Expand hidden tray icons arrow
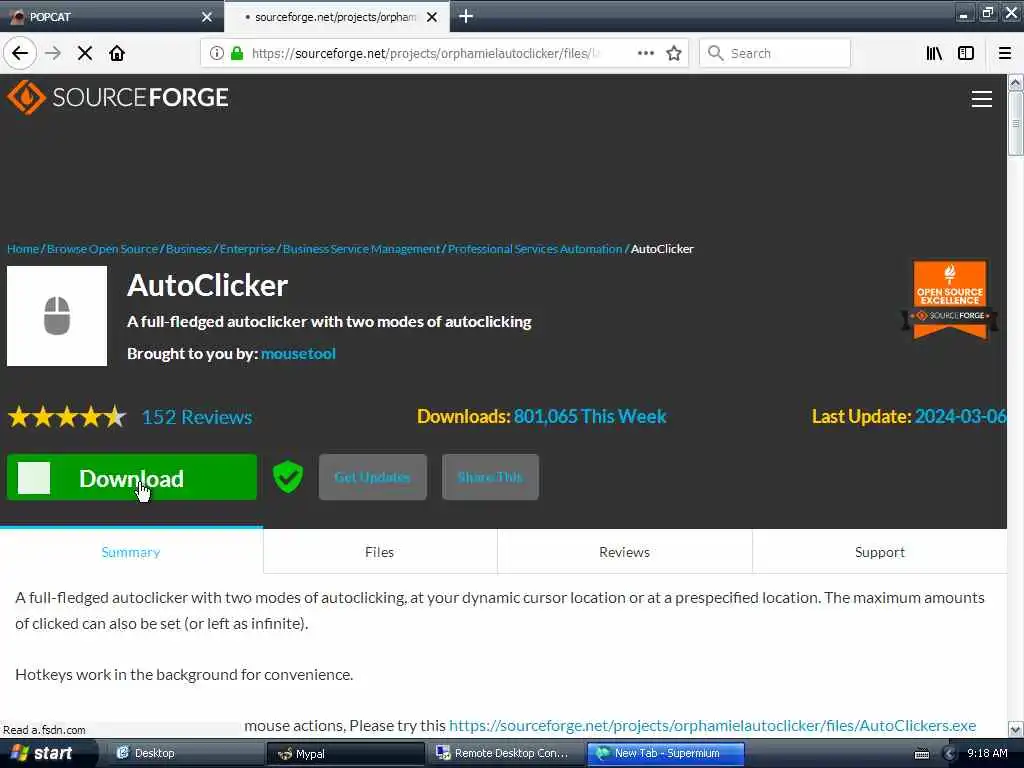Viewport: 1024px width, 768px height. pos(950,754)
